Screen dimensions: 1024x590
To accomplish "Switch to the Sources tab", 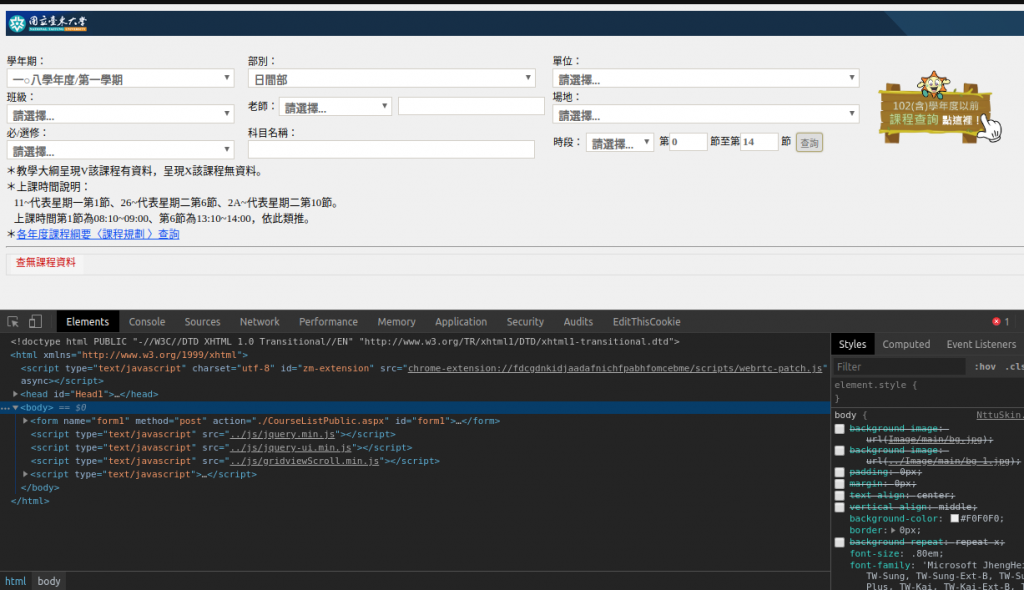I will tap(202, 321).
